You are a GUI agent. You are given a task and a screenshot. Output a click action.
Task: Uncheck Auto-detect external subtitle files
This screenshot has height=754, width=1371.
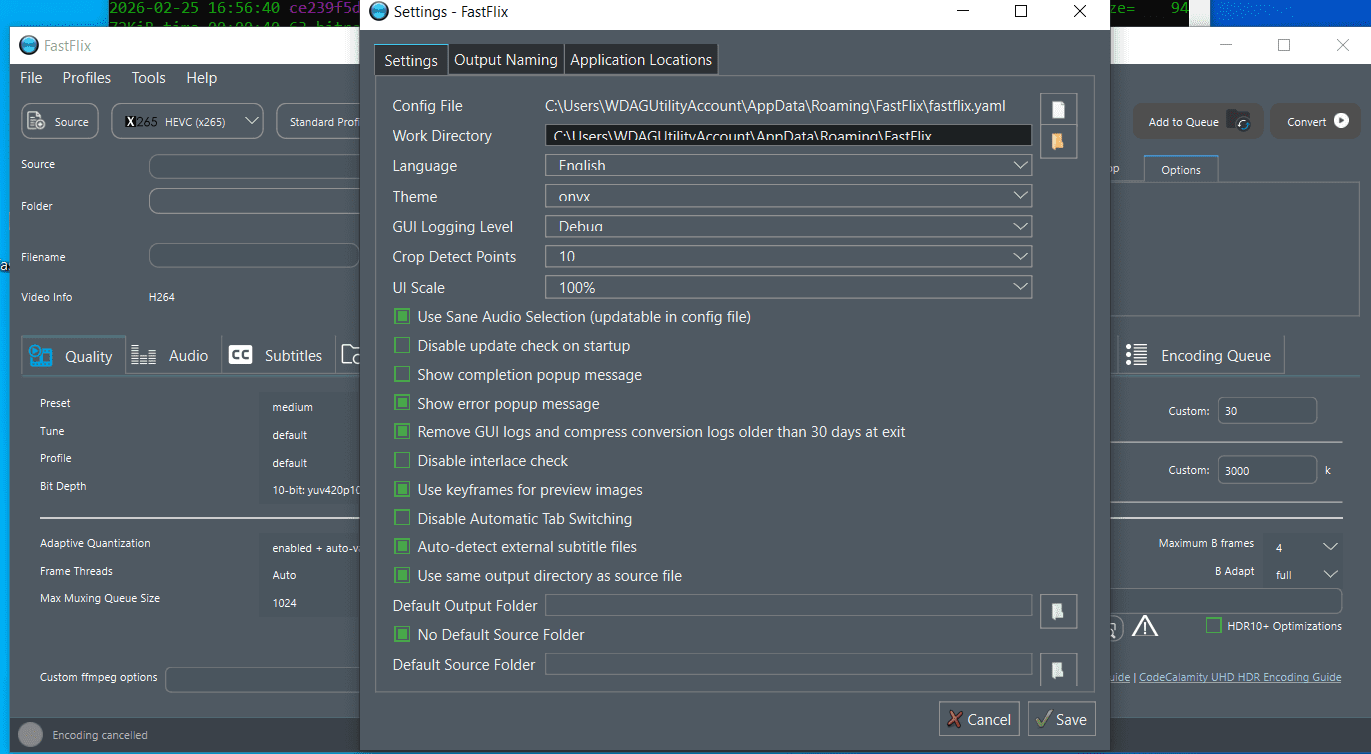(402, 547)
